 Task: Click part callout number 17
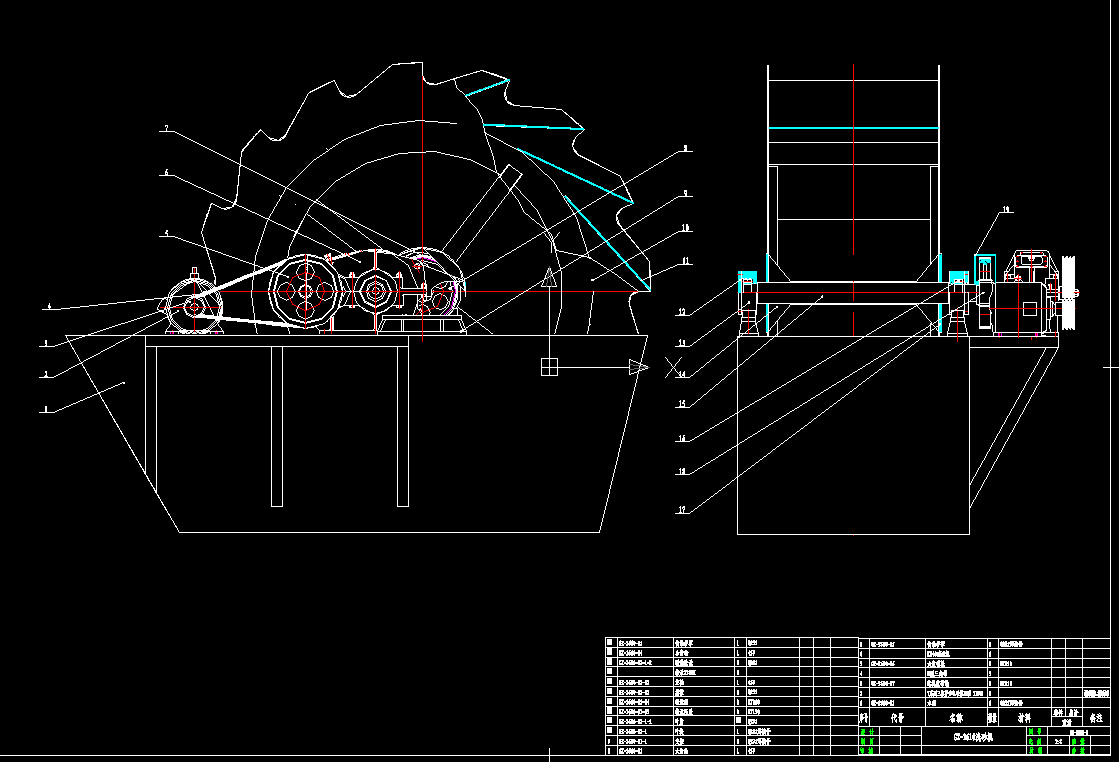(683, 510)
